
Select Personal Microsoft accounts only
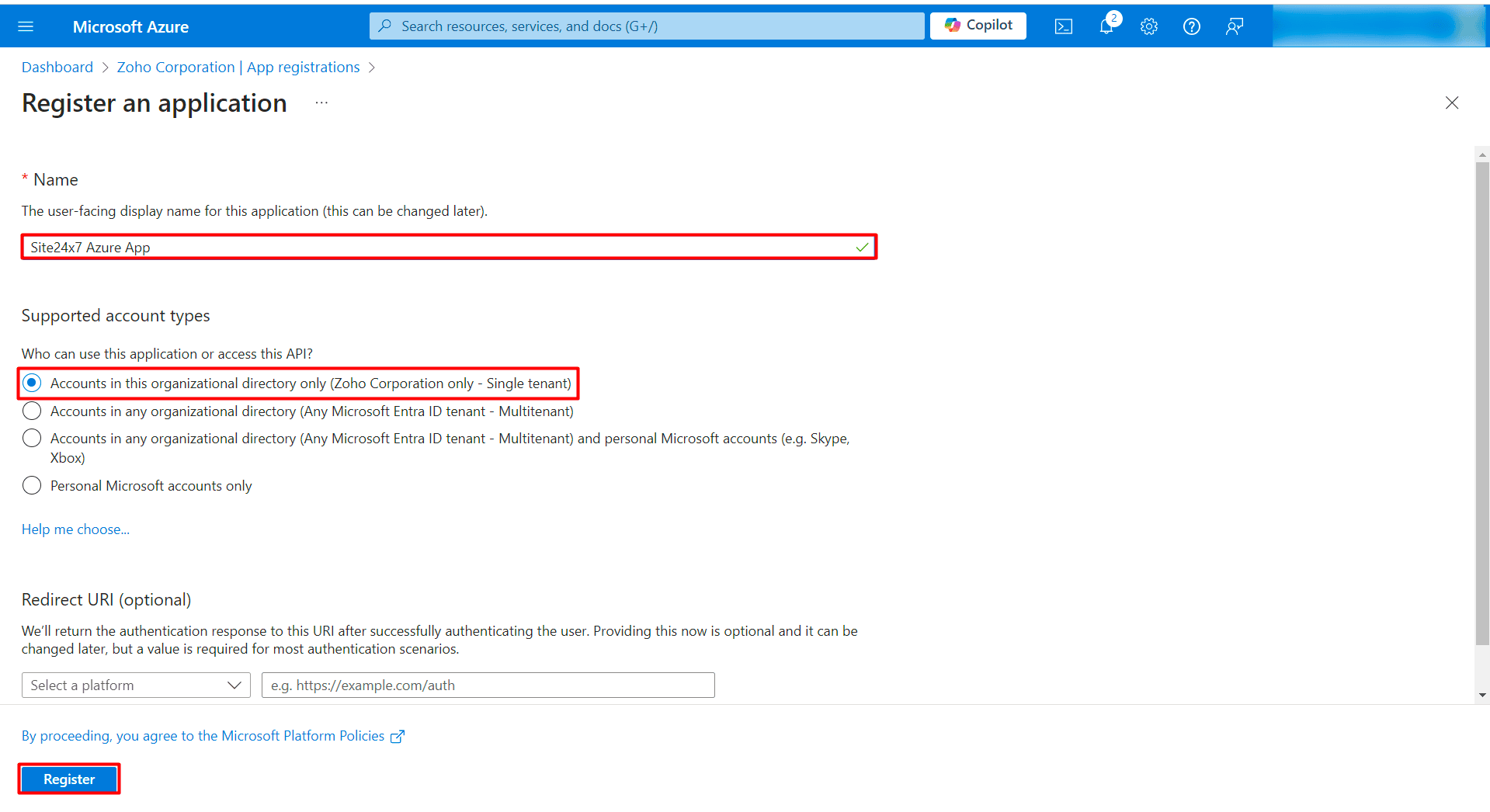pyautogui.click(x=32, y=485)
